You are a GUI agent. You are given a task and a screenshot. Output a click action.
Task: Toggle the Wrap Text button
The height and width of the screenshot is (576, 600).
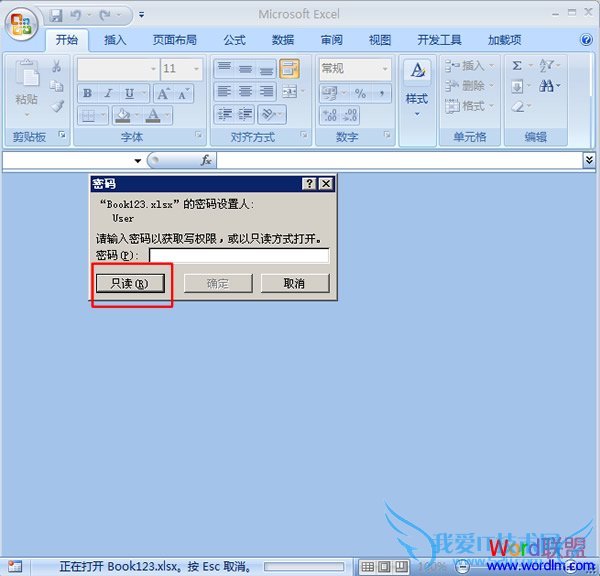click(x=289, y=69)
